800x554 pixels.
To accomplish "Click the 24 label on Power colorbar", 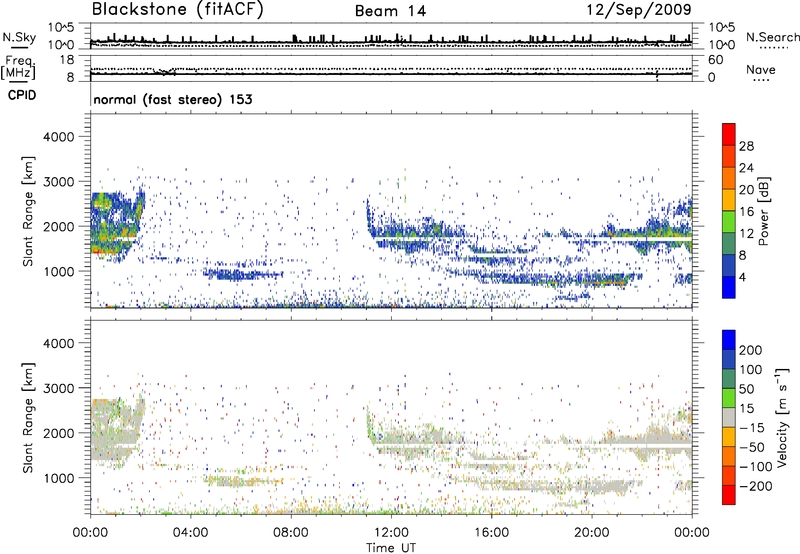I will [746, 168].
